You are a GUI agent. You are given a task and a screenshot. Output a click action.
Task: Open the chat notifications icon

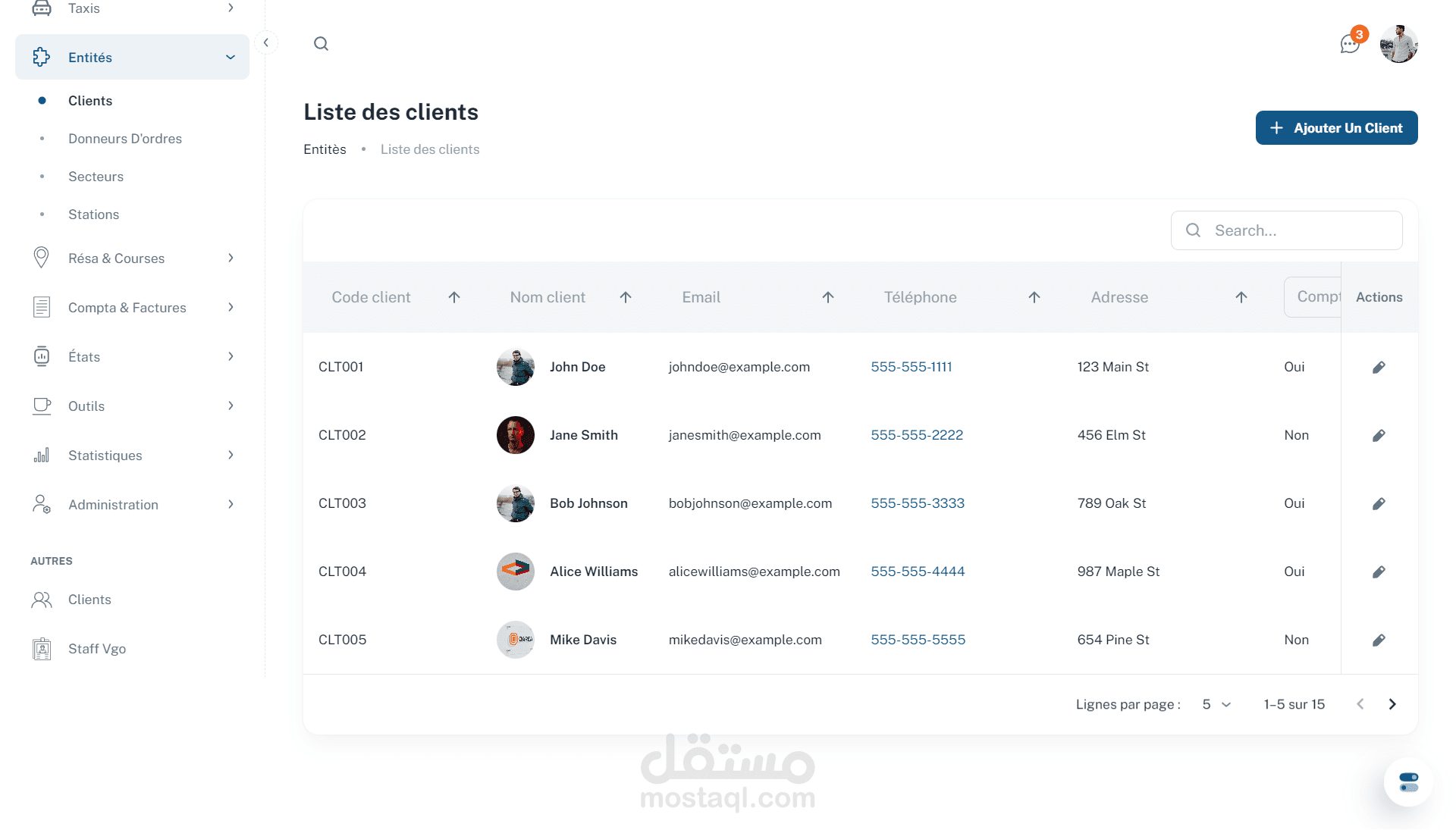(x=1350, y=44)
